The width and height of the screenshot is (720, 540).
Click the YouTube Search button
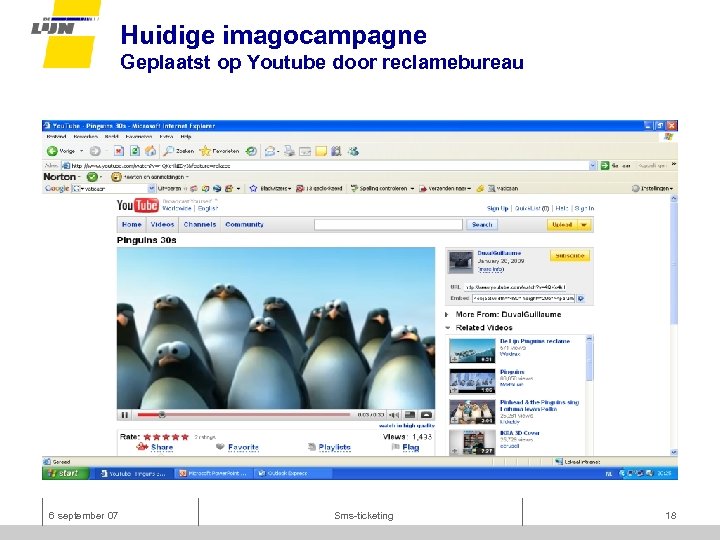pos(482,225)
